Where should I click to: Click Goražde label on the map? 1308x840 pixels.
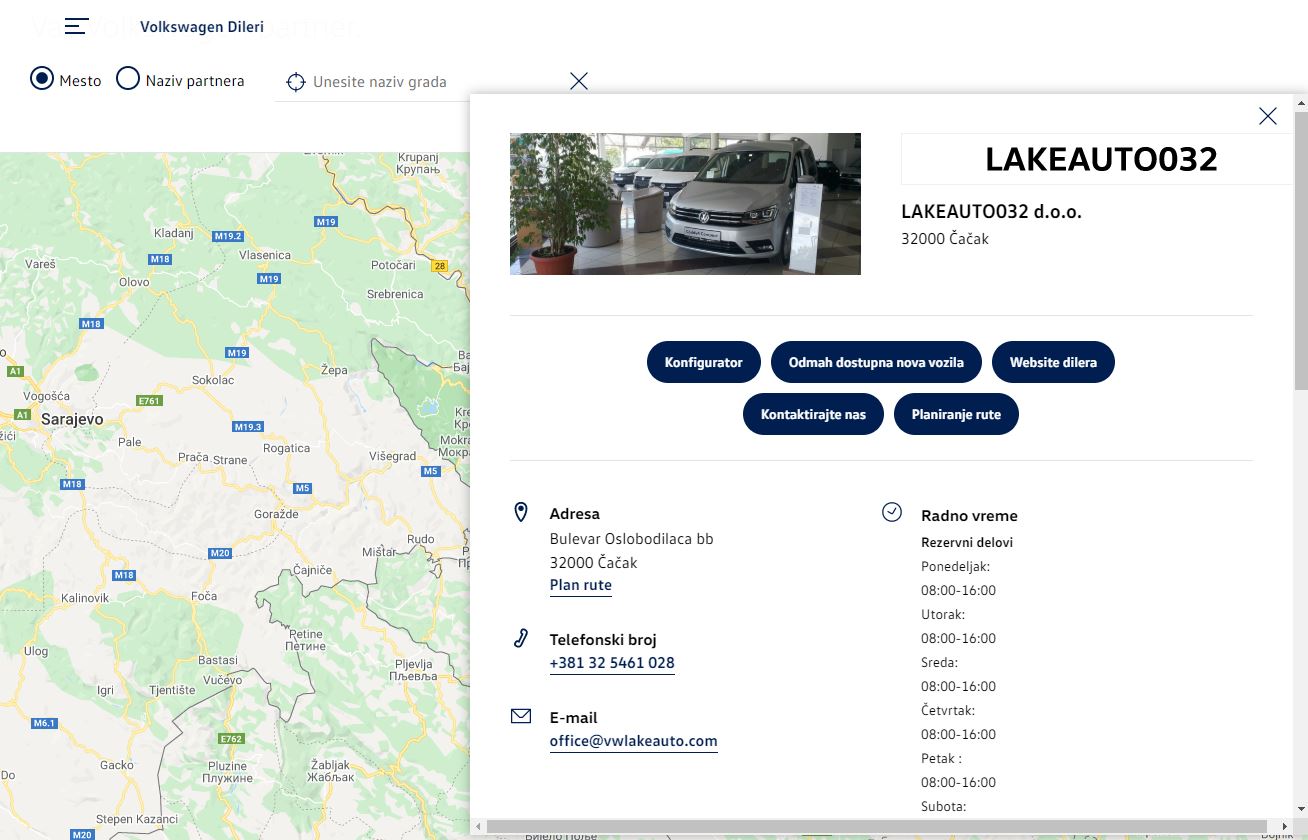click(x=276, y=514)
